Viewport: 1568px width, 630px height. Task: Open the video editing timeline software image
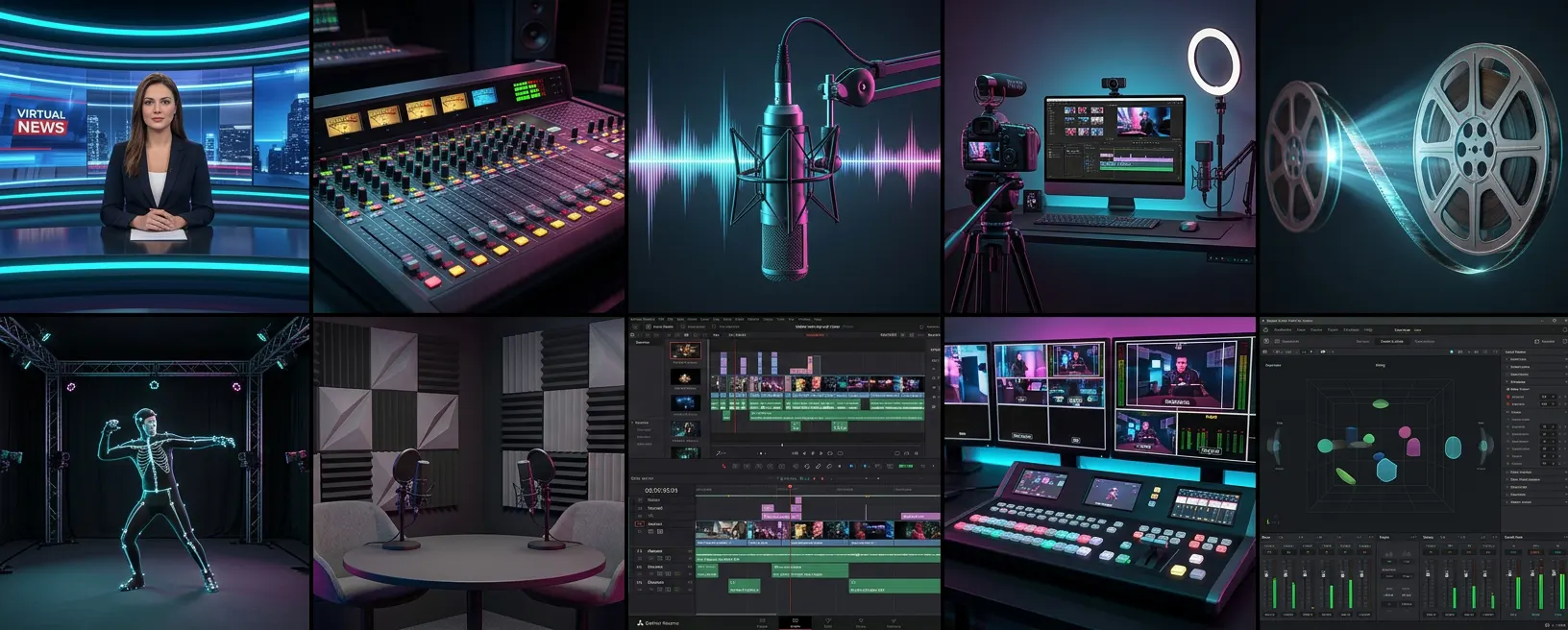(784, 473)
